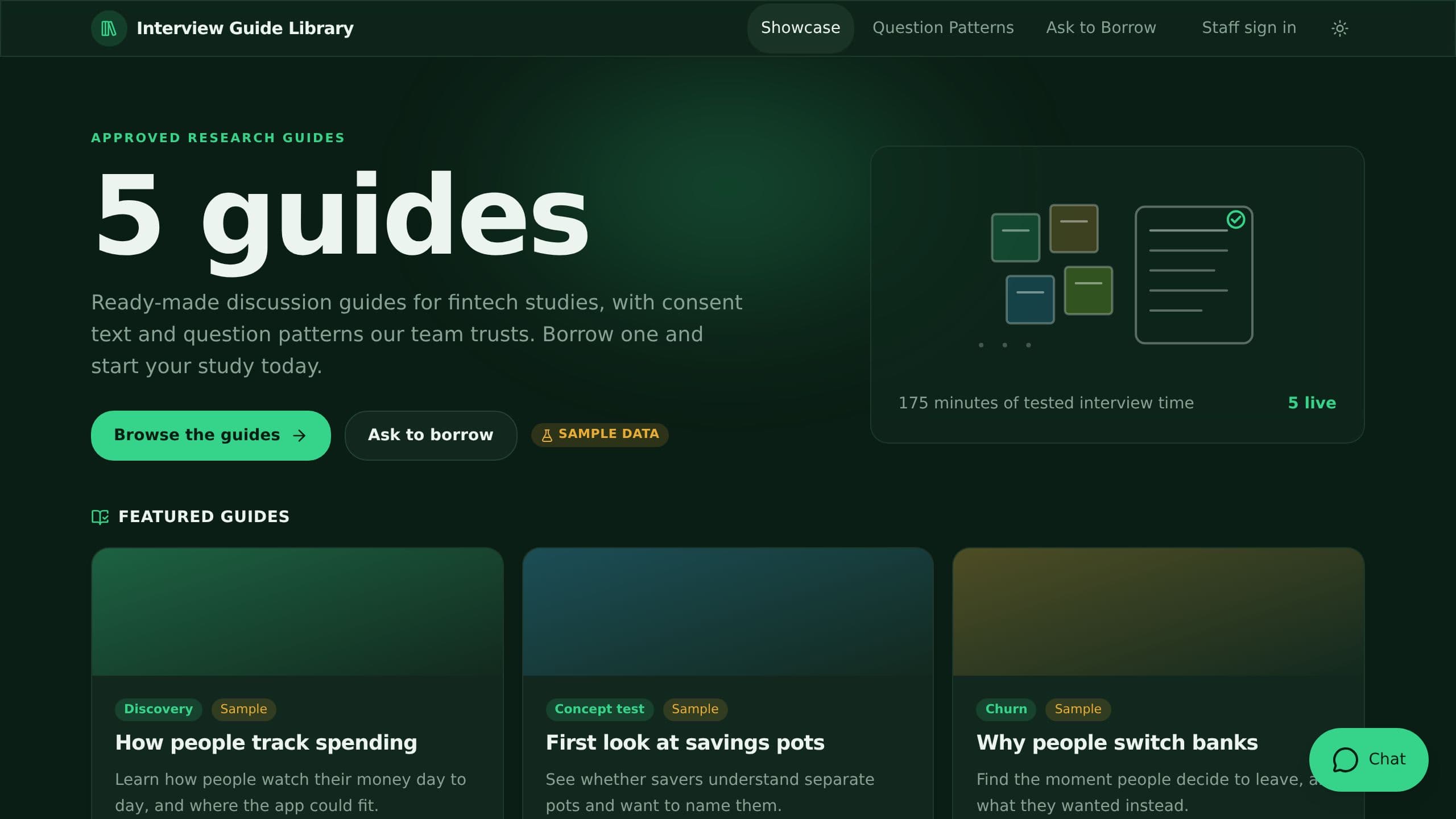The height and width of the screenshot is (819, 1456).
Task: Click the open-book icon beside Featured Guides
Action: tap(100, 516)
